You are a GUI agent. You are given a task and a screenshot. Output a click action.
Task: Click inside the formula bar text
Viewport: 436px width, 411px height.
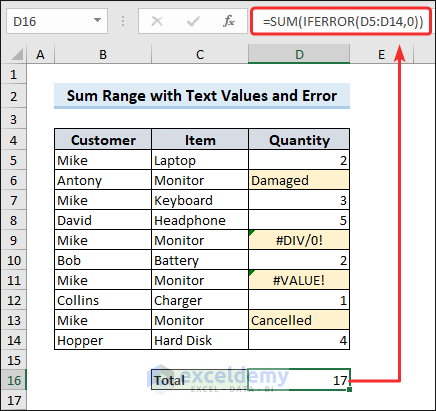click(x=343, y=22)
